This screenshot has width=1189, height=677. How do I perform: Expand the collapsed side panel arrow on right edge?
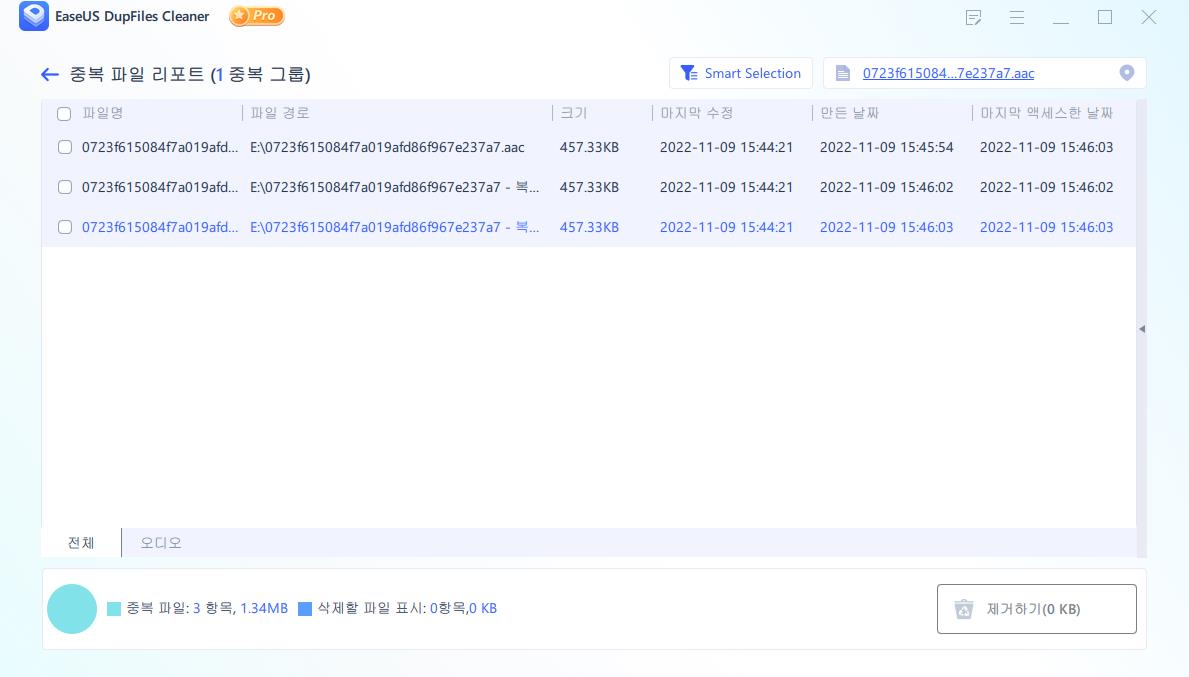[x=1141, y=327]
